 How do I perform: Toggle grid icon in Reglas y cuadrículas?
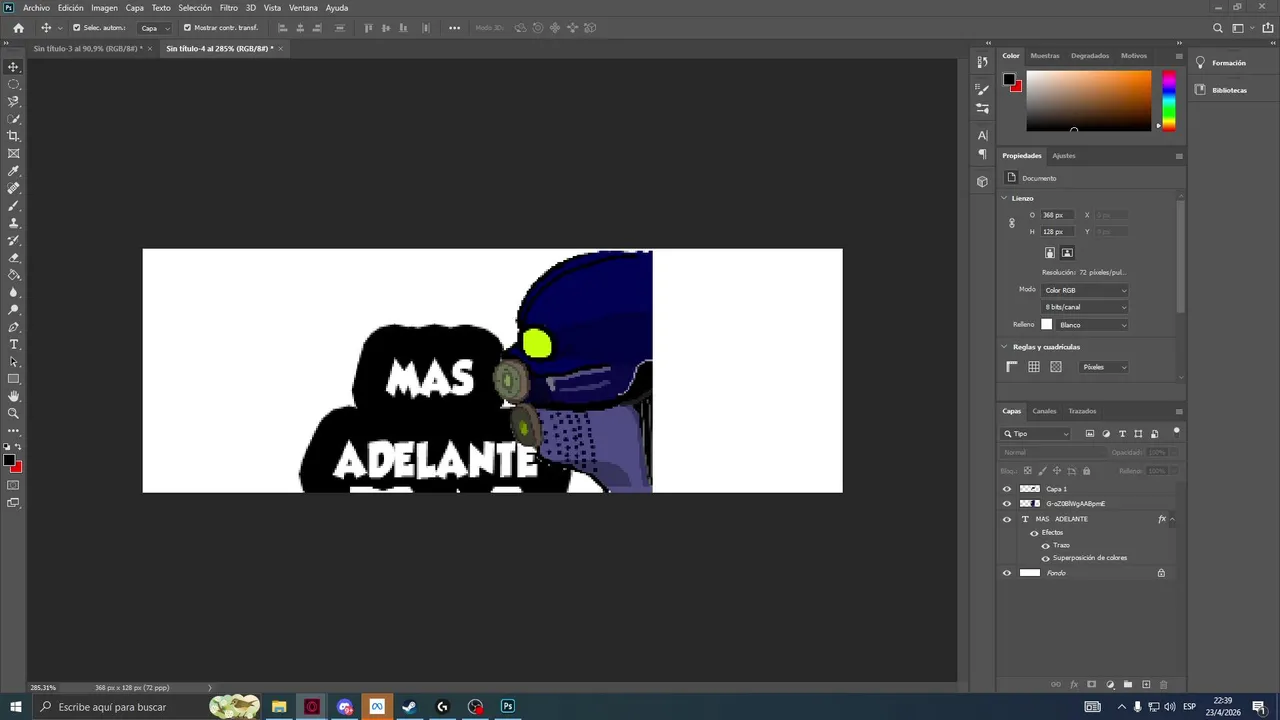[x=1034, y=367]
